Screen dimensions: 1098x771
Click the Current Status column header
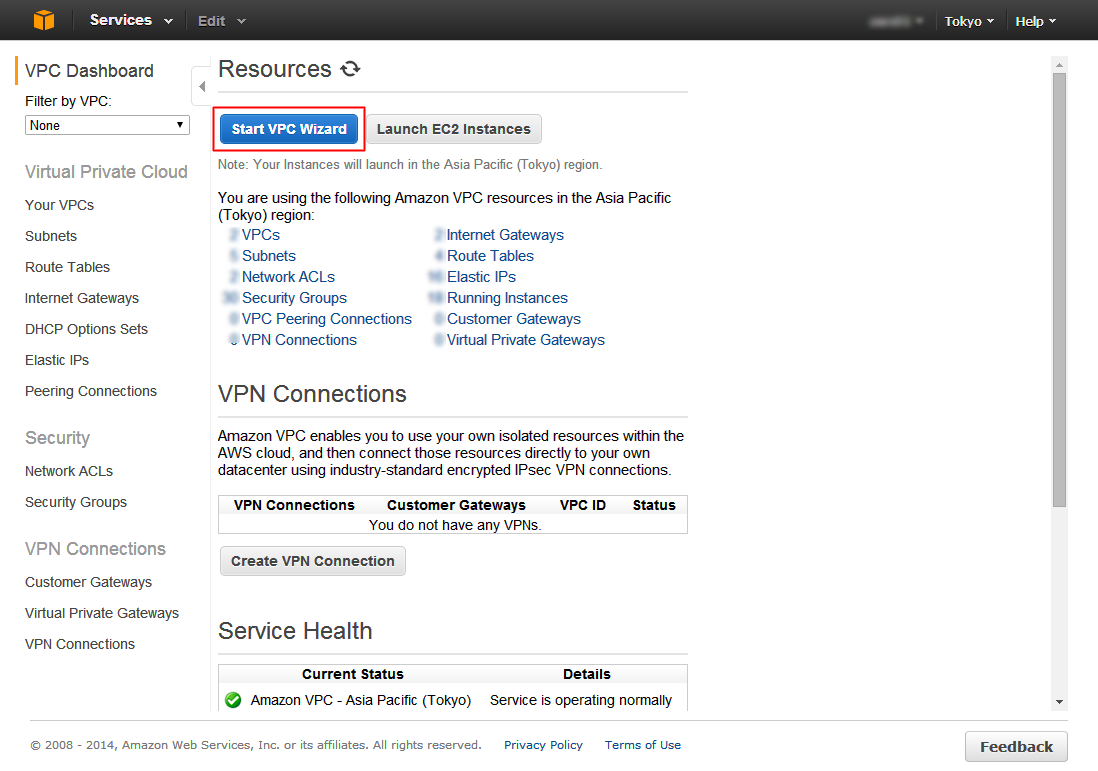pos(353,674)
